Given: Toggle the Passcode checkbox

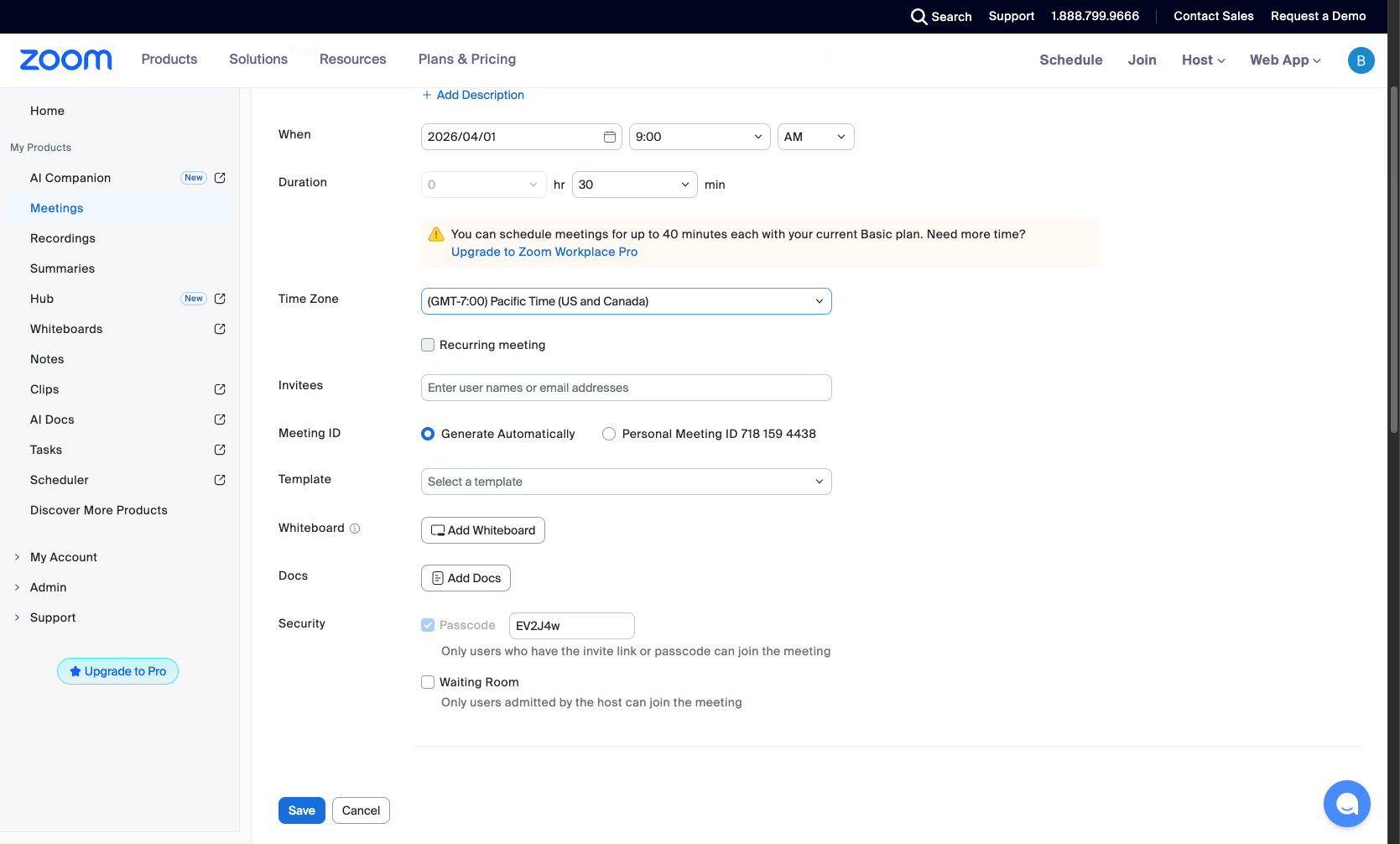Looking at the screenshot, I should (x=428, y=625).
